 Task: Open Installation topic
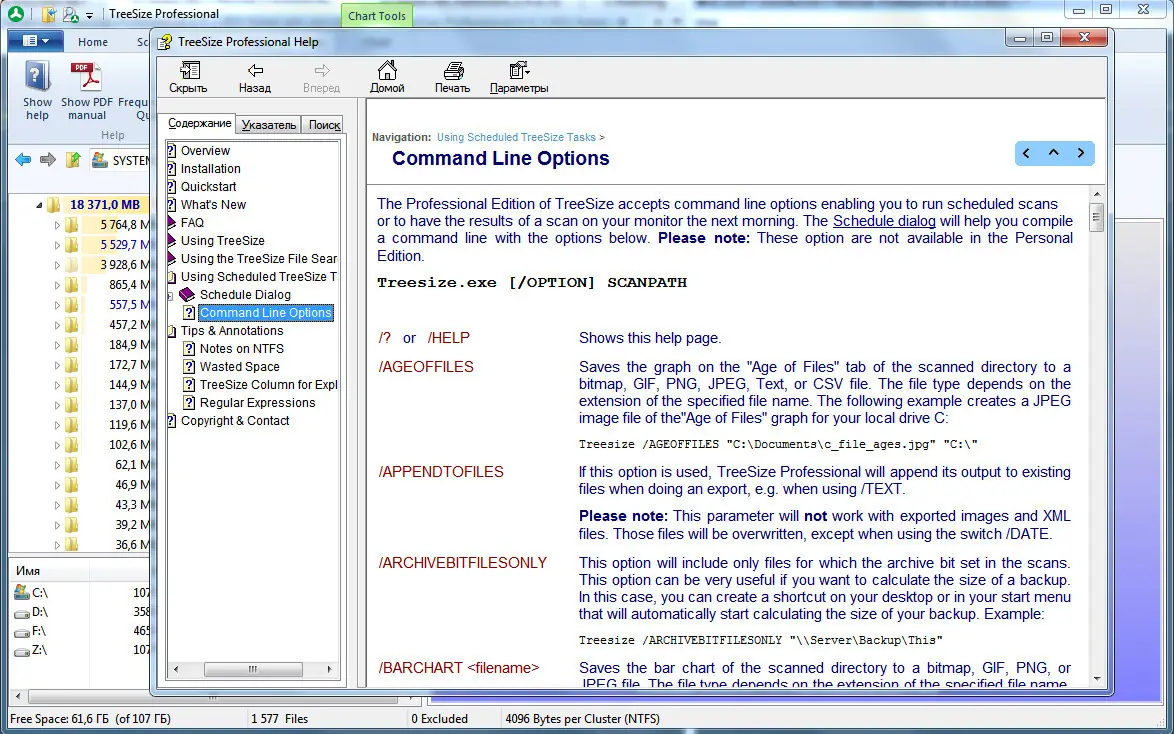click(210, 169)
